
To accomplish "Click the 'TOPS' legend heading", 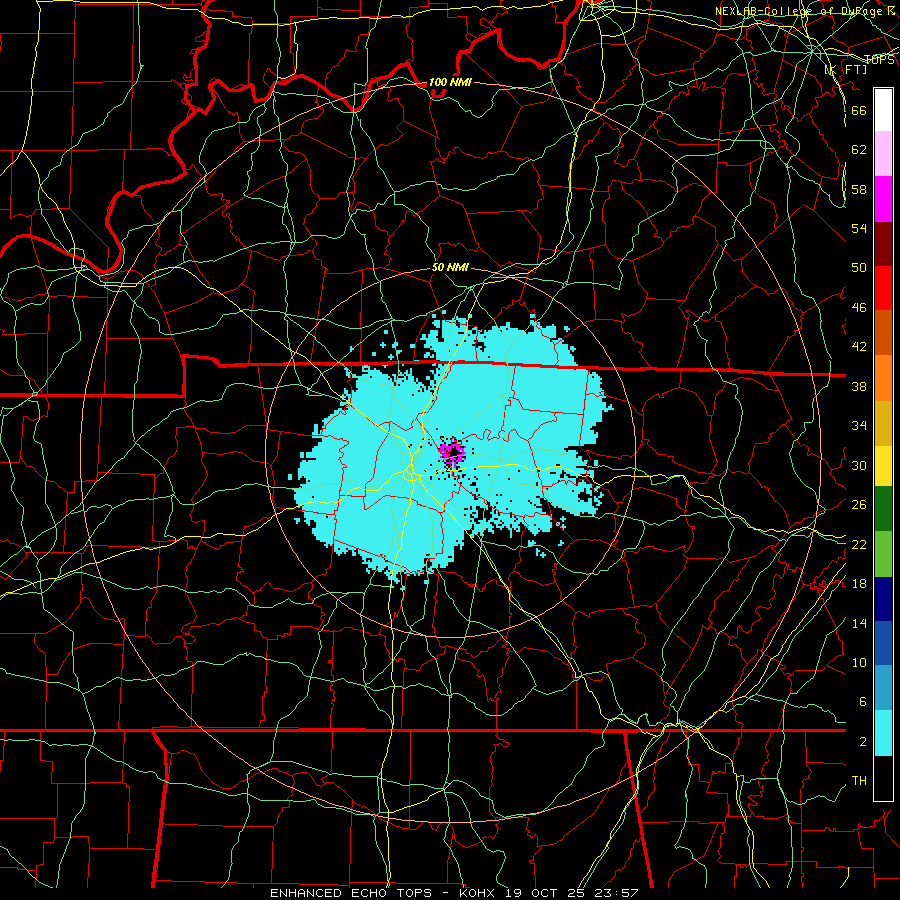I will tap(879, 59).
